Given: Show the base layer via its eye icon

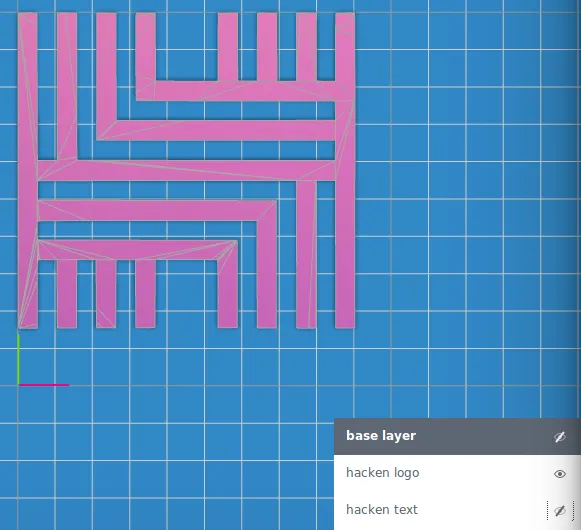Looking at the screenshot, I should click(x=560, y=437).
